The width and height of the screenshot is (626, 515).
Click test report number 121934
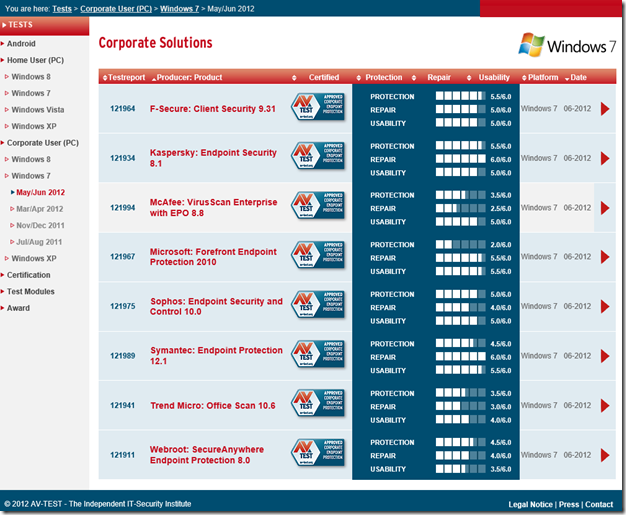pos(123,158)
